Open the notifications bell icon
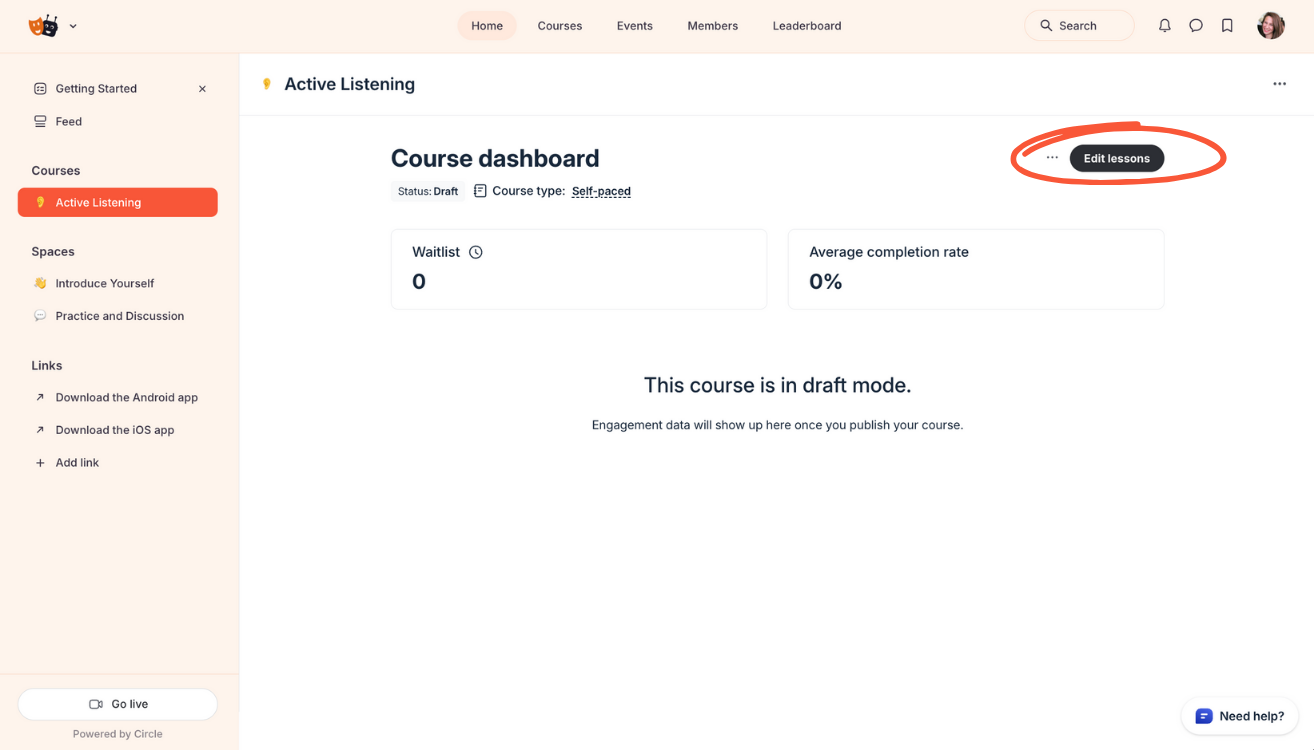The image size is (1314, 751). pyautogui.click(x=1164, y=26)
